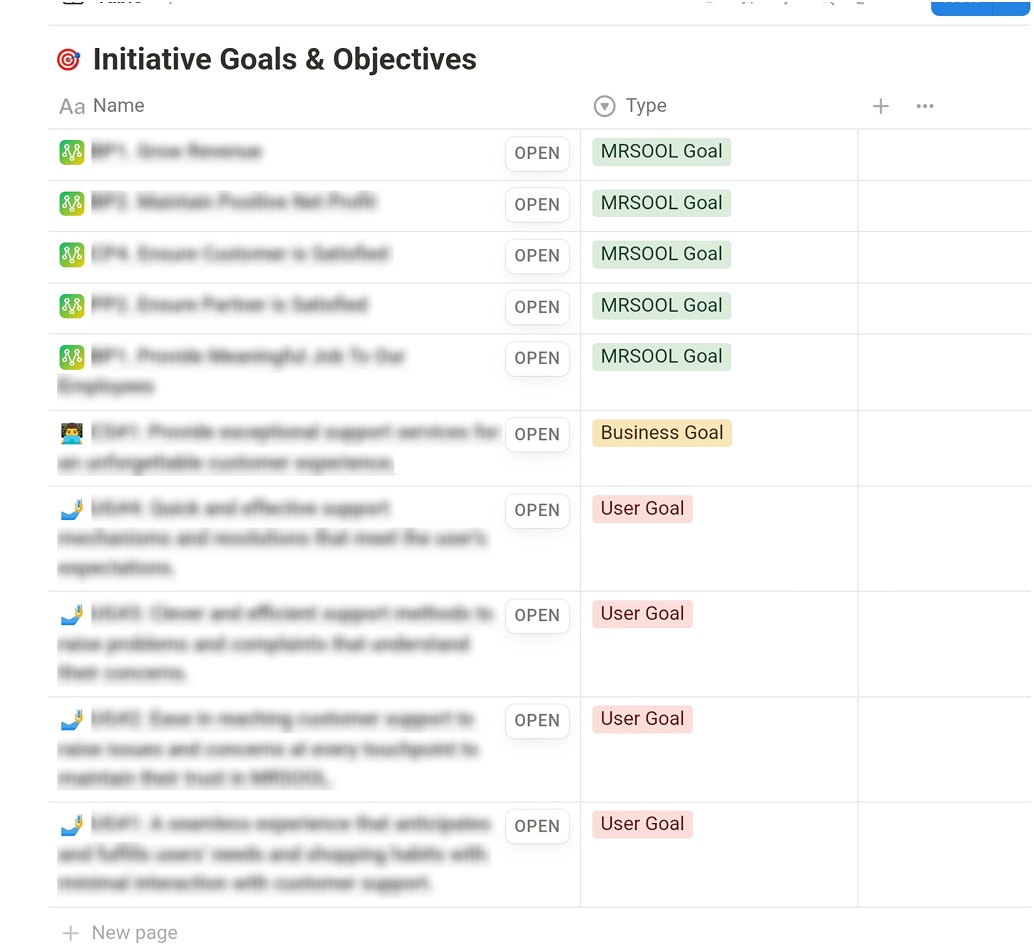Add a new property with the plus icon

pyautogui.click(x=880, y=106)
